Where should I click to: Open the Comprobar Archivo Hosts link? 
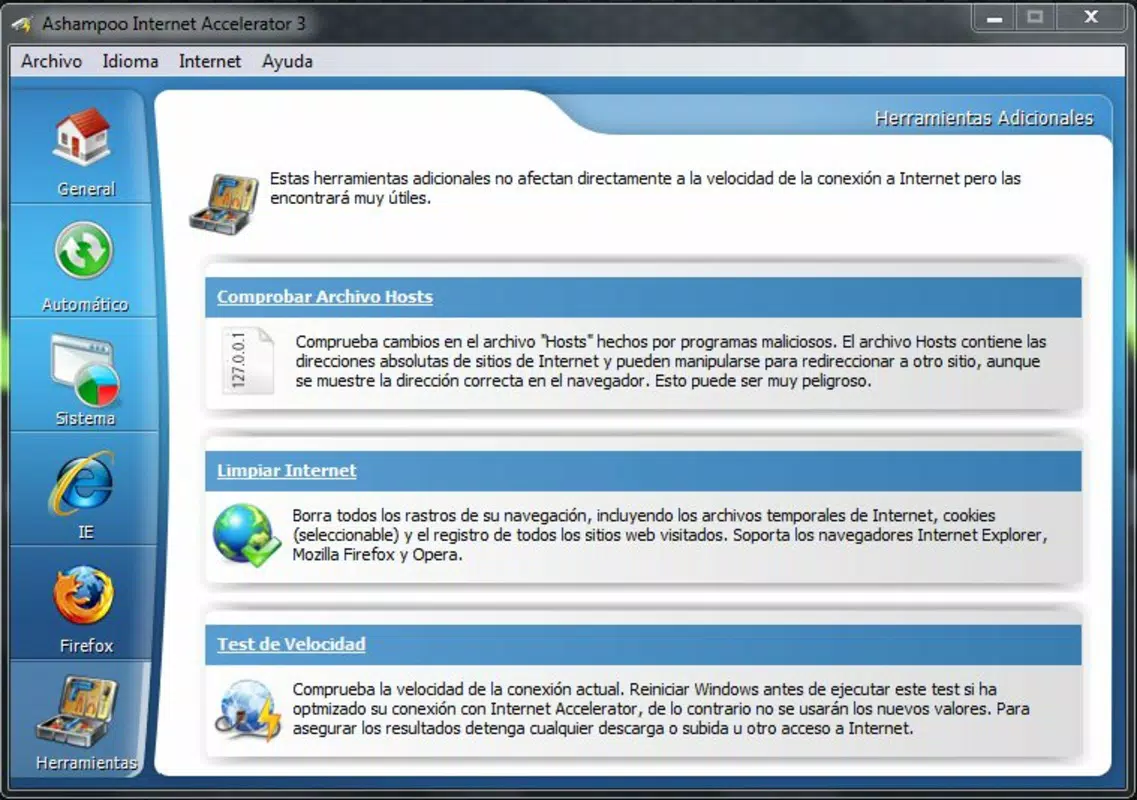point(325,297)
